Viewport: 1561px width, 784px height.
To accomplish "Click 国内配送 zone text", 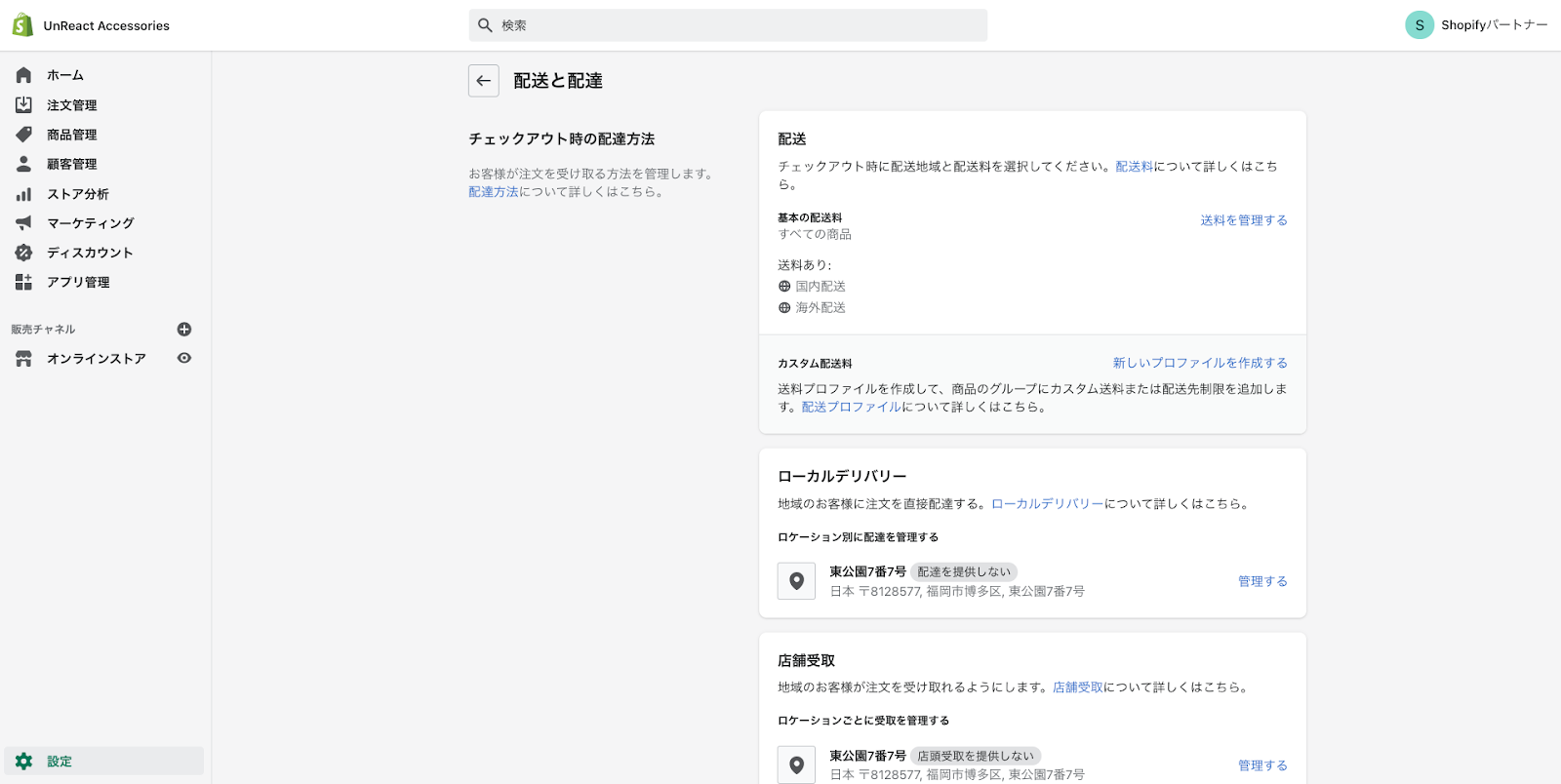I will [821, 287].
